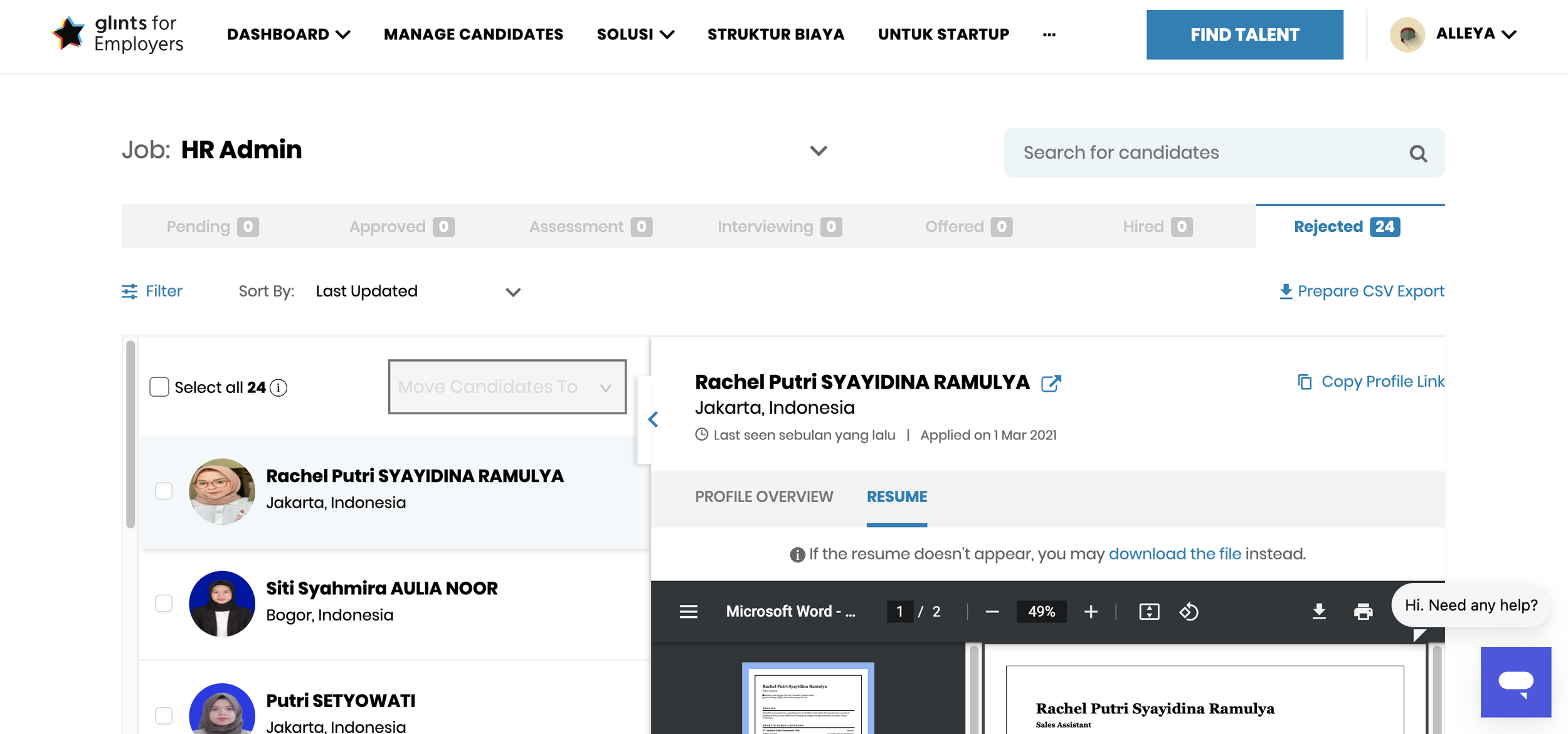Open the Pending candidates tab
1568x734 pixels.
[x=212, y=226]
